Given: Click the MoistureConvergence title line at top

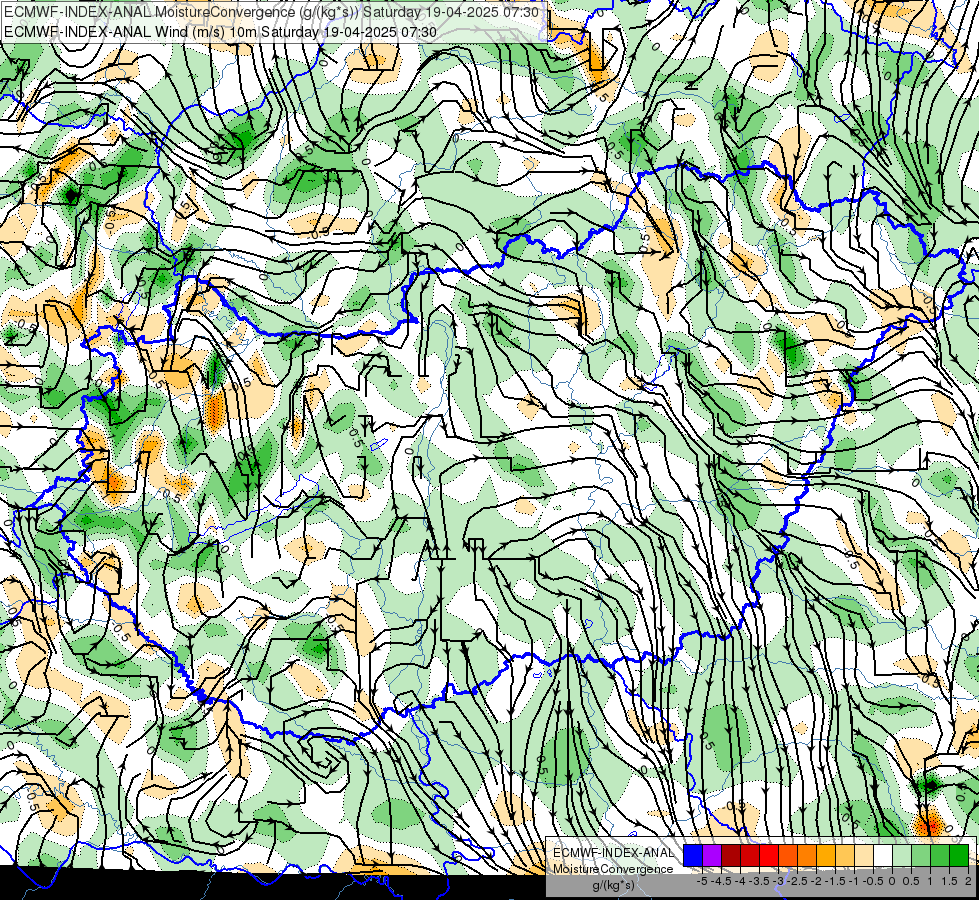Looking at the screenshot, I should pyautogui.click(x=272, y=12).
